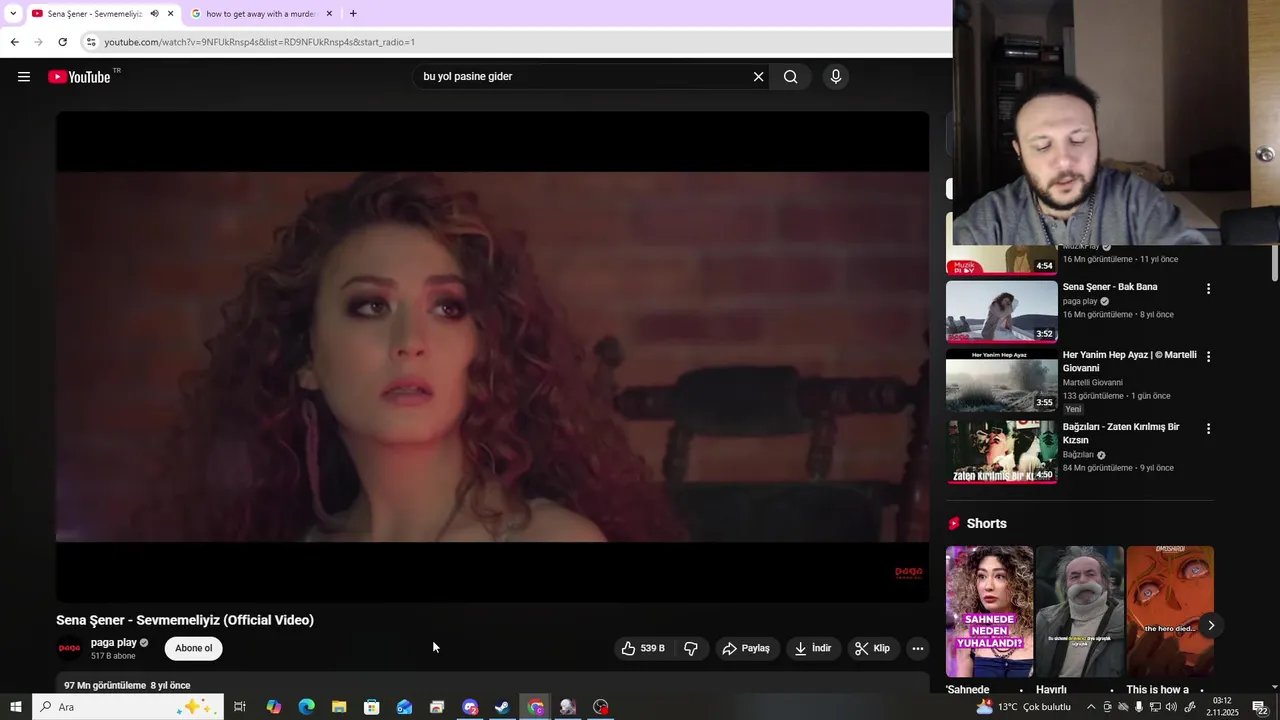Open the YouTube hamburger guide menu
Viewport: 1280px width, 720px height.
click(24, 77)
